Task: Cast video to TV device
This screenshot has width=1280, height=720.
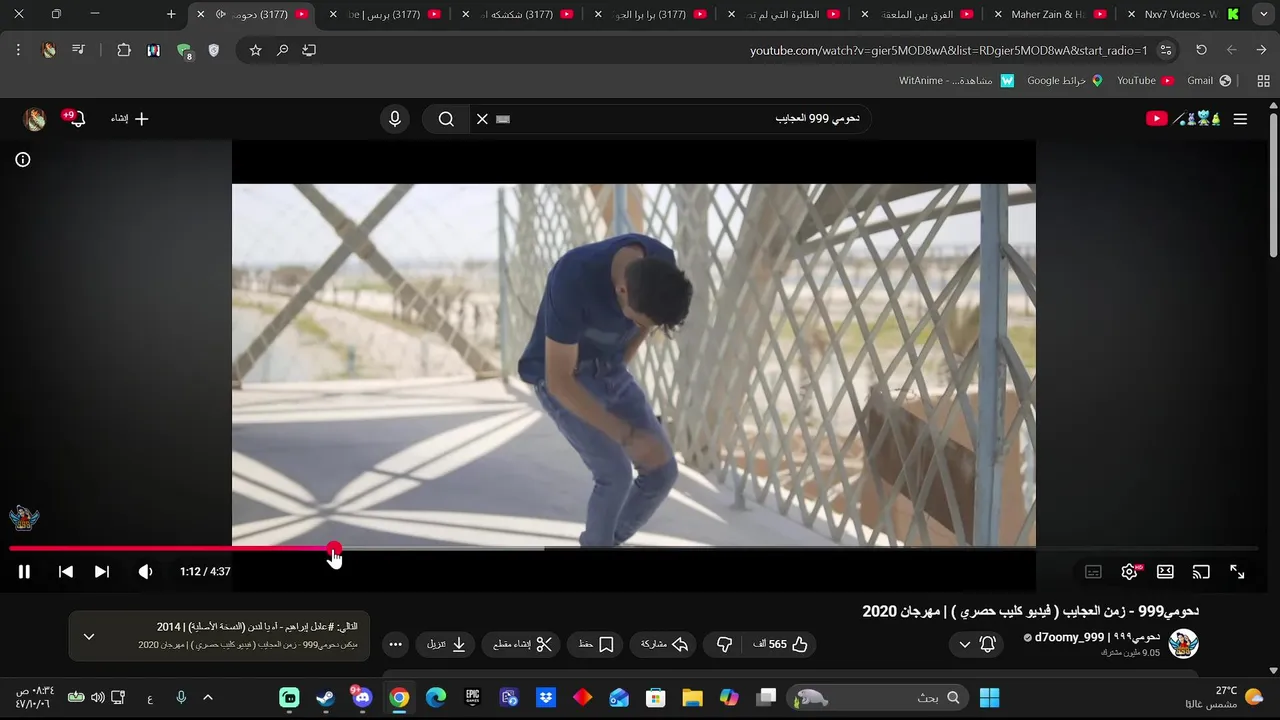Action: (1201, 572)
